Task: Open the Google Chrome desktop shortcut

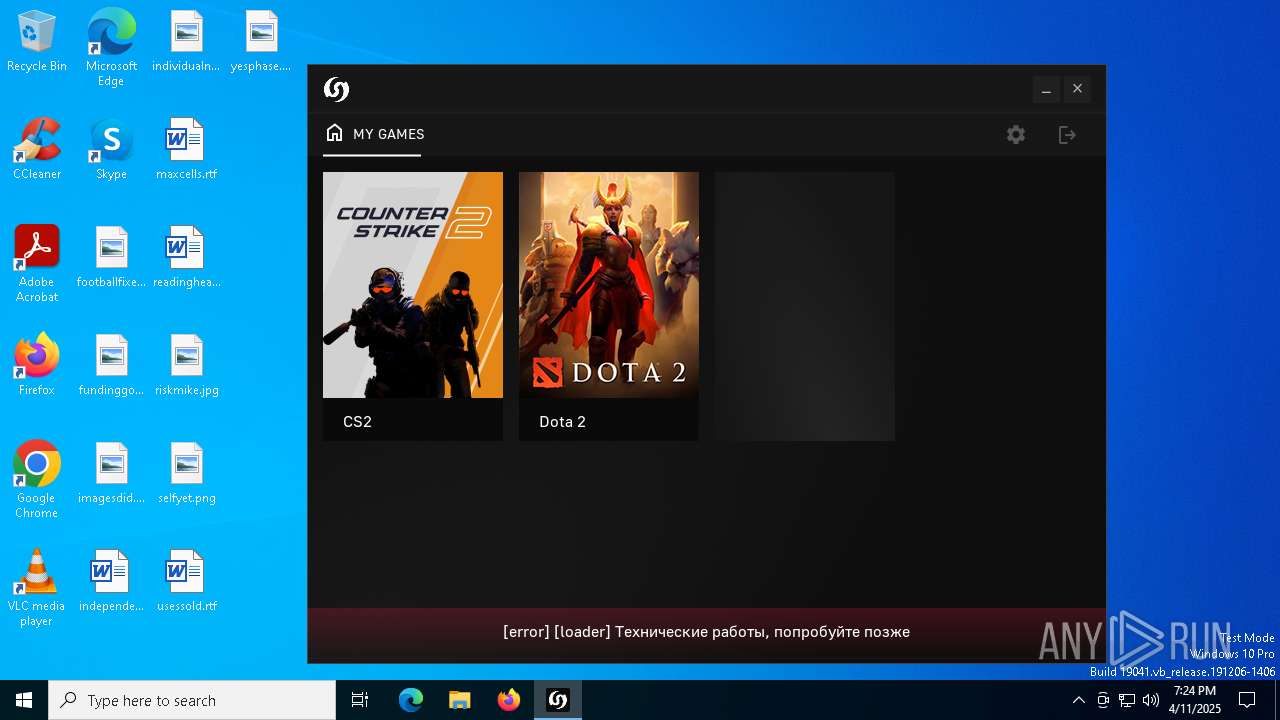Action: point(37,480)
